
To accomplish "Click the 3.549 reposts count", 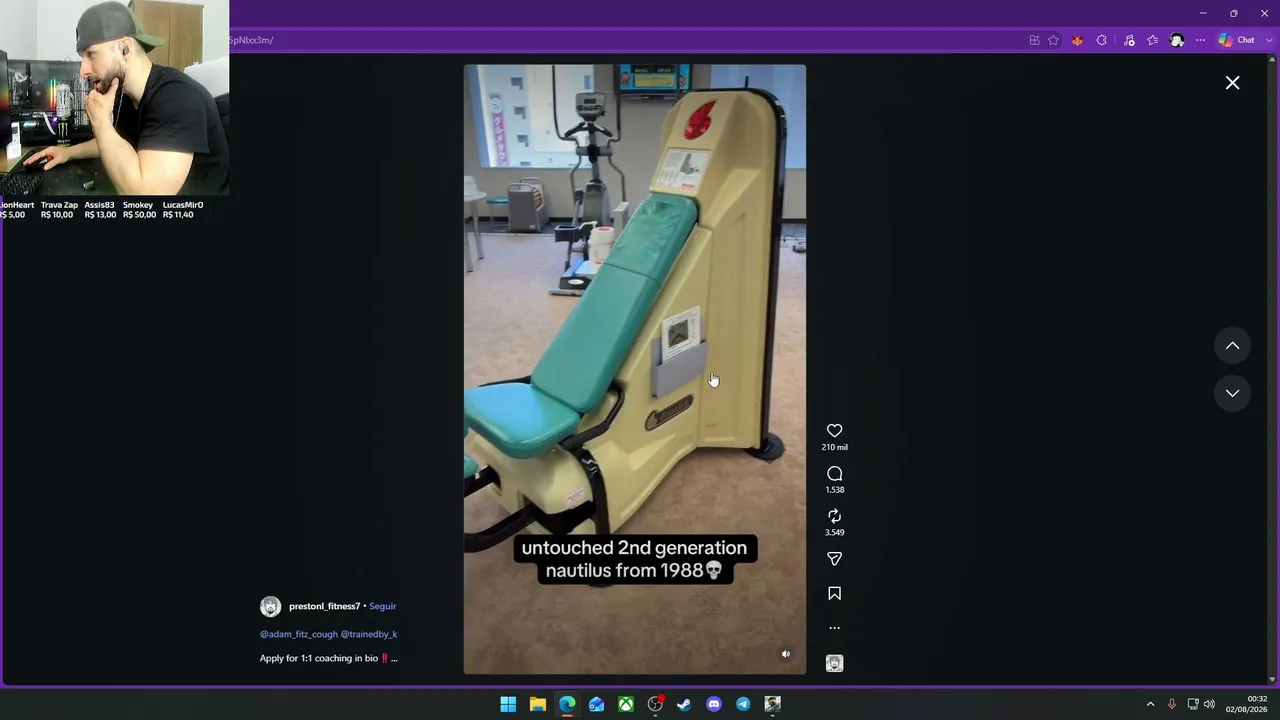I will pyautogui.click(x=834, y=532).
